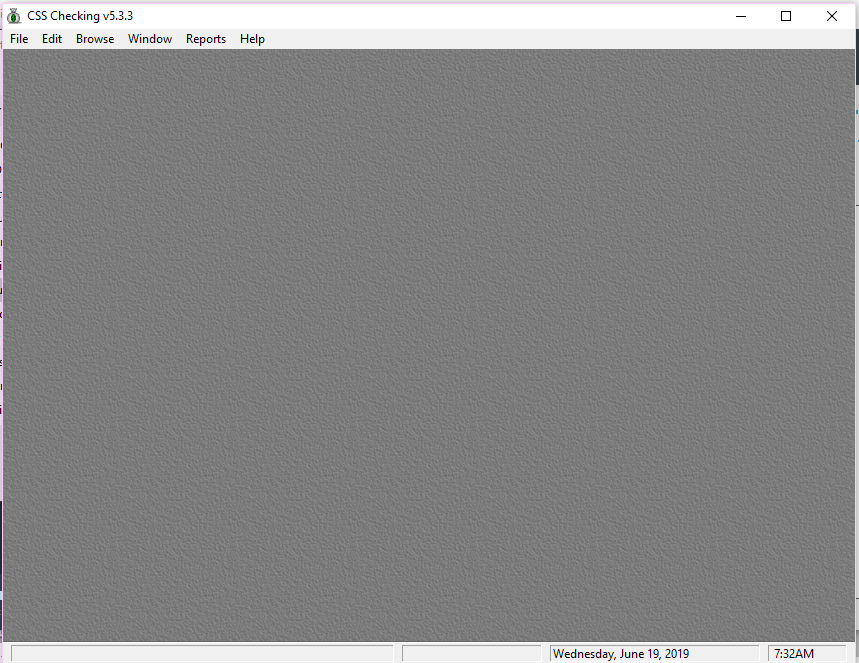The image size is (859, 663).
Task: Click the empty gray workspace area
Action: coord(428,340)
